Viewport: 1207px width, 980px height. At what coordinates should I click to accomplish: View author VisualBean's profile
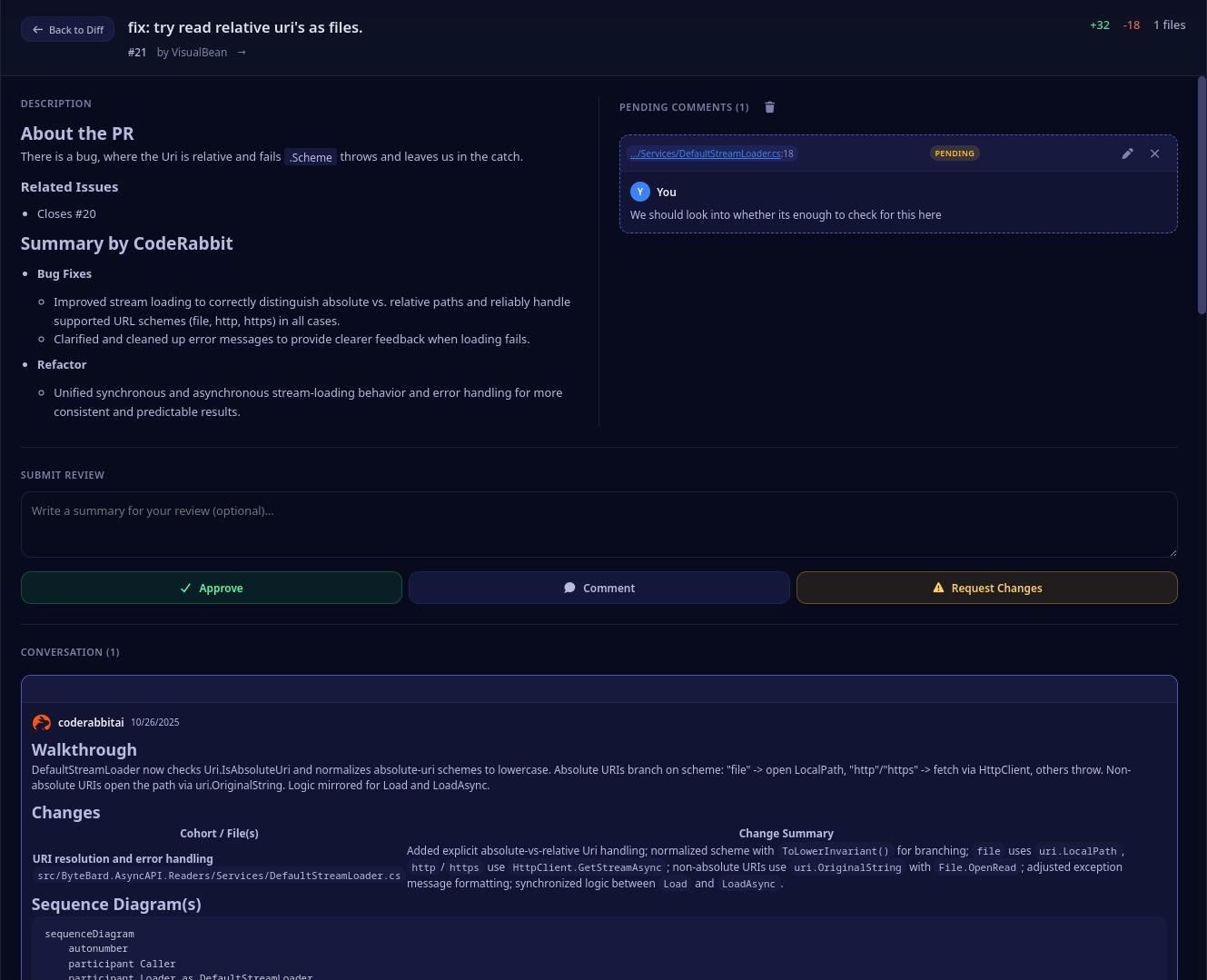(x=198, y=52)
